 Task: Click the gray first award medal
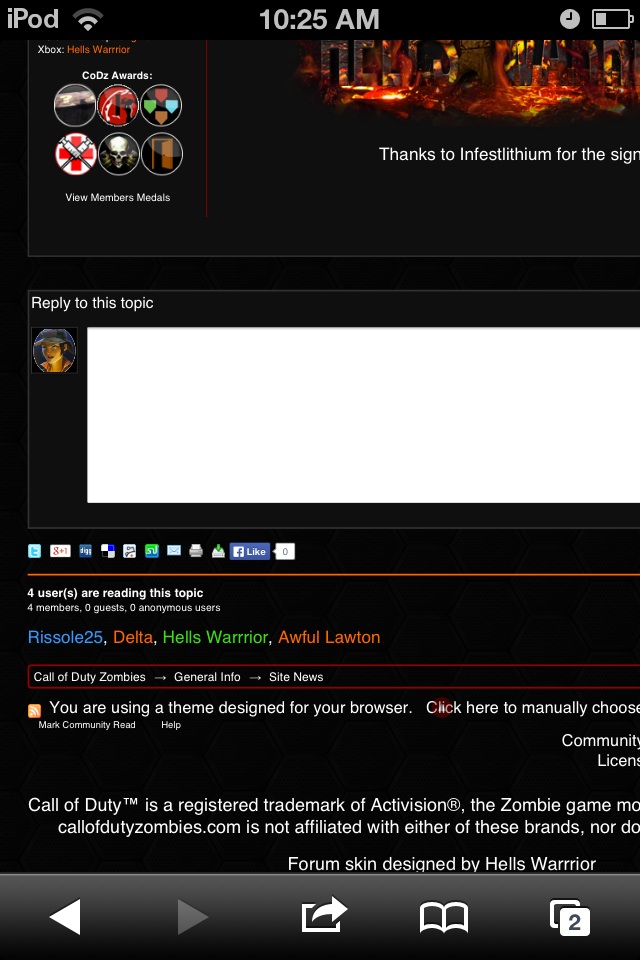pyautogui.click(x=75, y=105)
